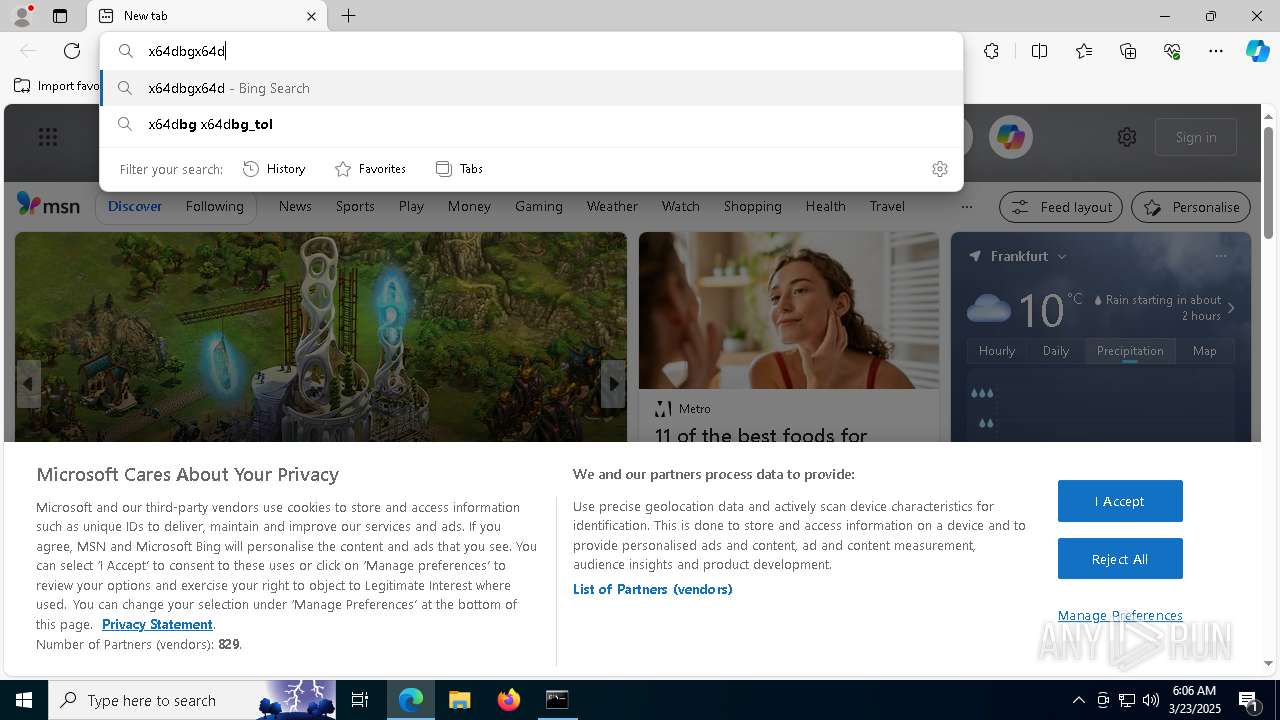Screen dimensions: 1280x720
Task: Open the Privacy Statement link
Action: pyautogui.click(x=157, y=624)
